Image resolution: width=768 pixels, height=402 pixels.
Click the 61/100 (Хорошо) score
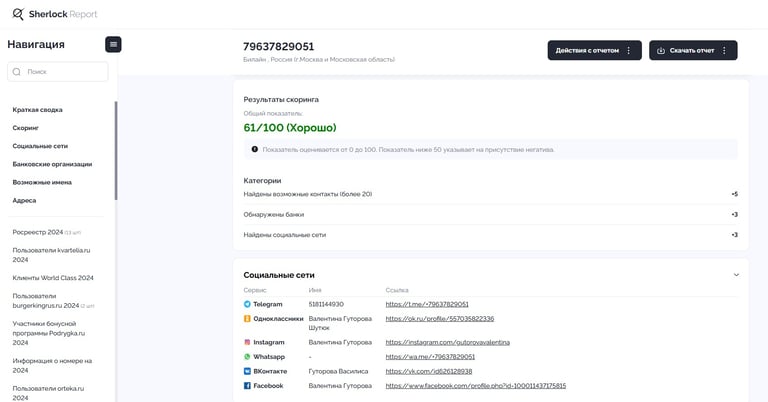289,128
